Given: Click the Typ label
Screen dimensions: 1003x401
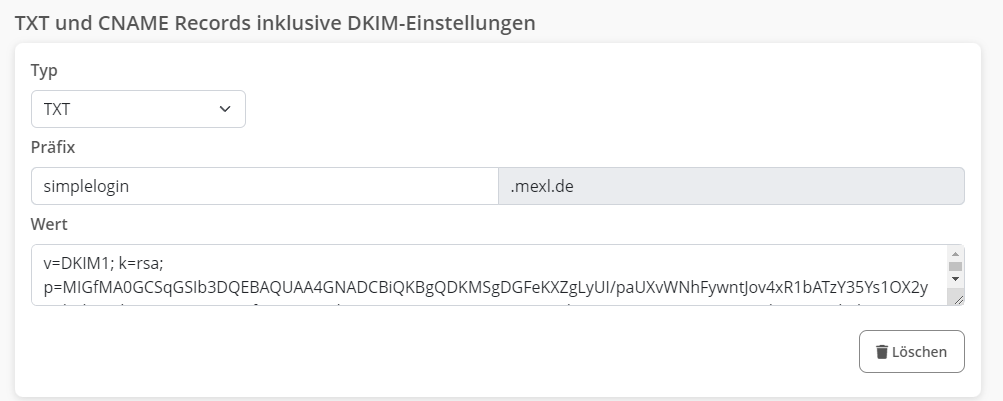Looking at the screenshot, I should 44,70.
